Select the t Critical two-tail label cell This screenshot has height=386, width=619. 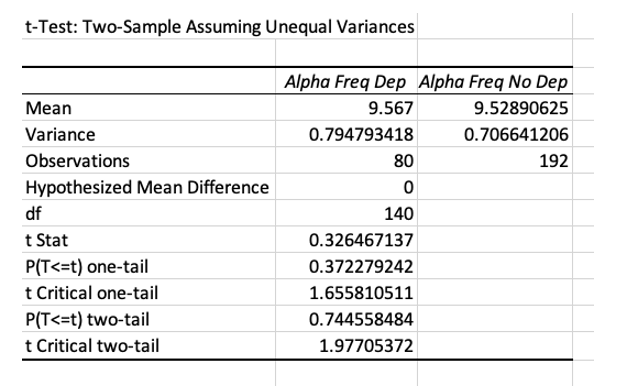tap(149, 346)
